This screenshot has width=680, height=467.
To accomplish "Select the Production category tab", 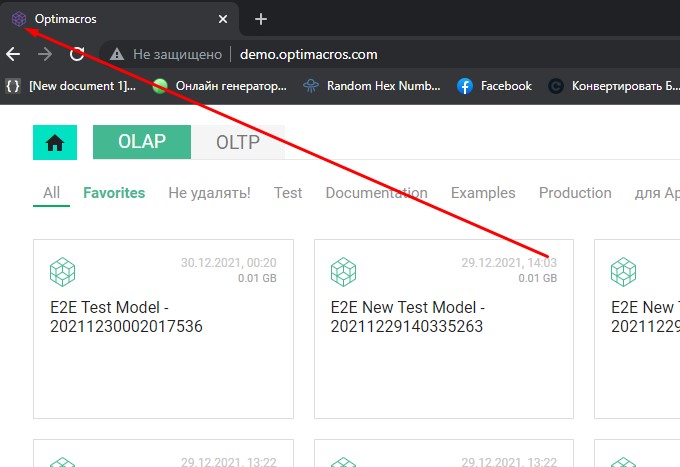I will 575,193.
